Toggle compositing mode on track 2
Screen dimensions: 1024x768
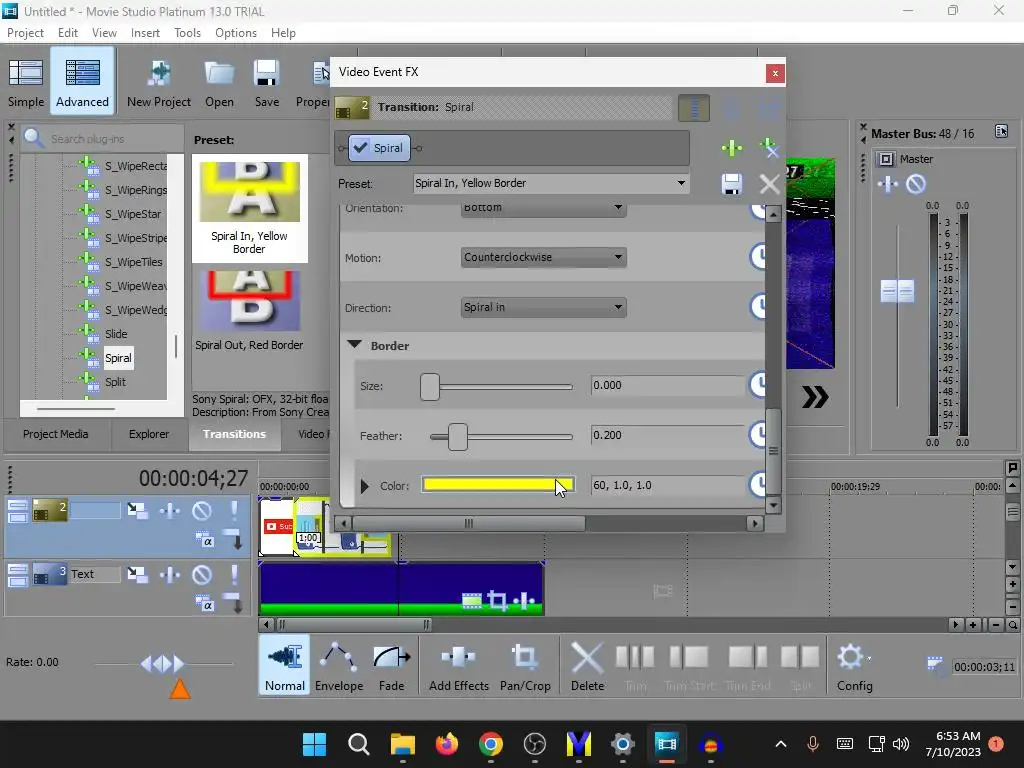(x=205, y=539)
